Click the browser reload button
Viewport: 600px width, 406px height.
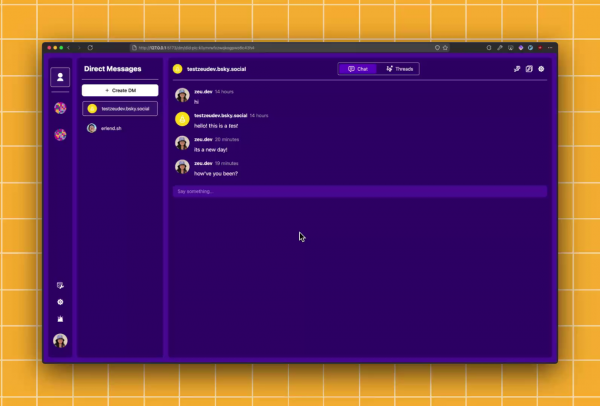pyautogui.click(x=90, y=48)
